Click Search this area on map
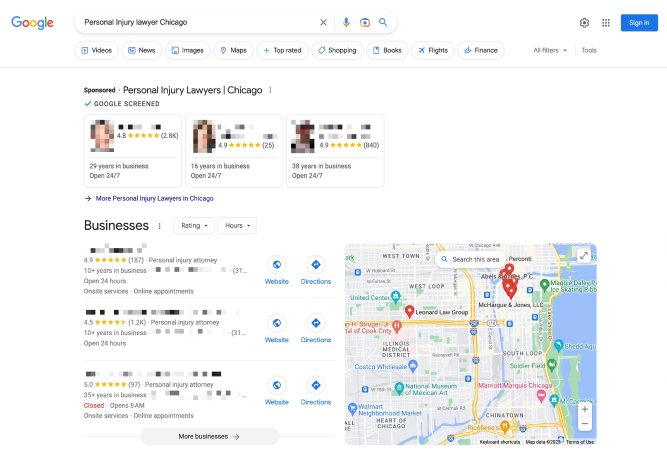 point(469,259)
